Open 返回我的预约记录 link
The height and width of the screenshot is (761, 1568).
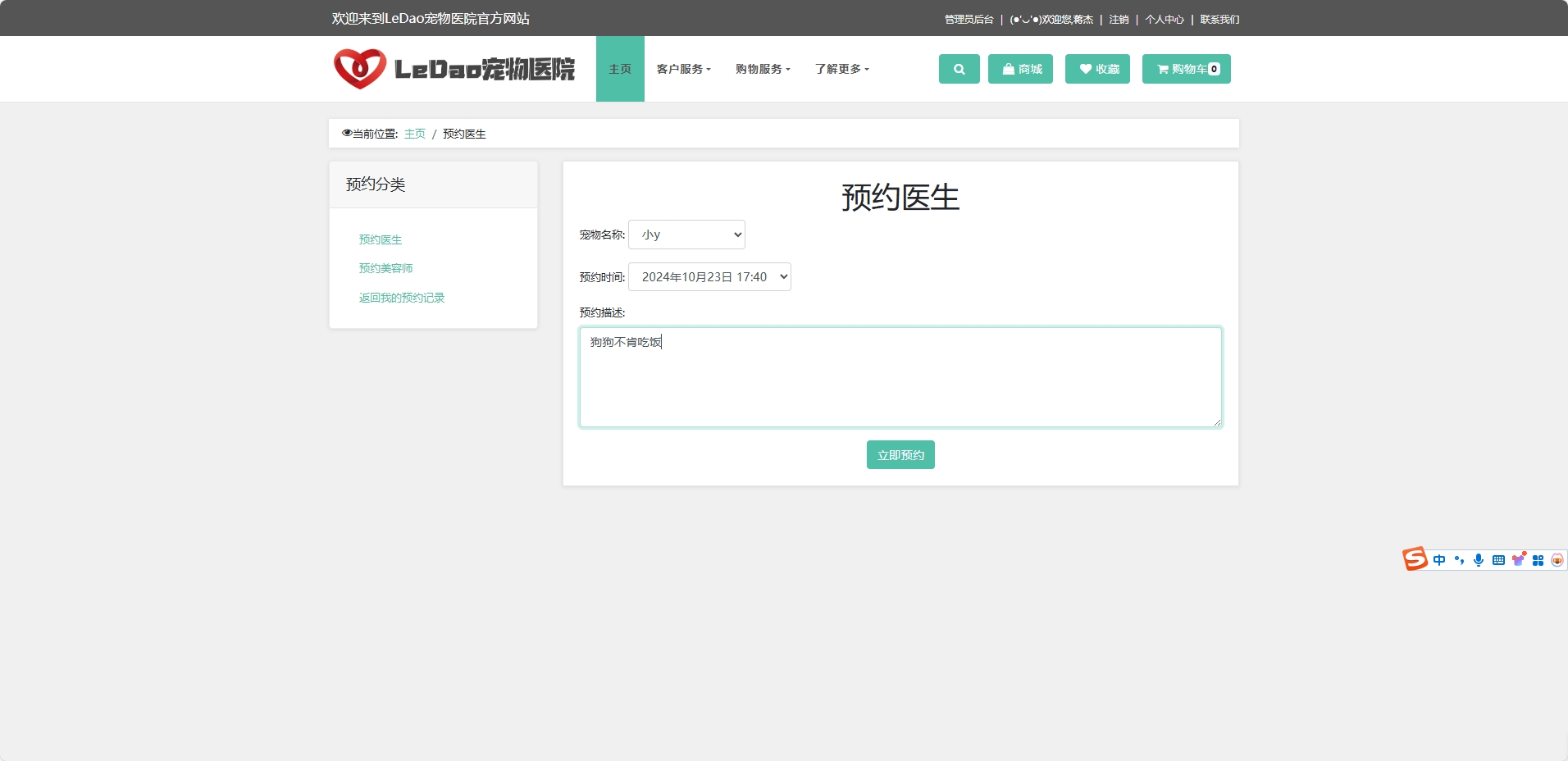401,298
